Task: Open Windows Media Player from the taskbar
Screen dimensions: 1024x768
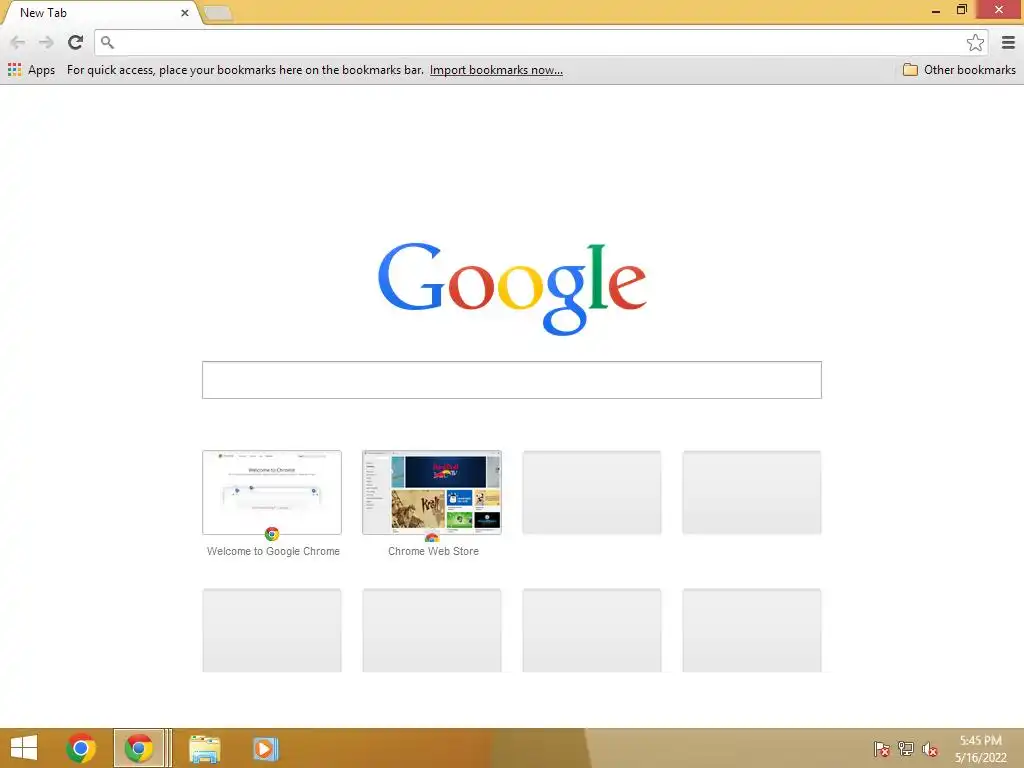Action: [x=266, y=748]
